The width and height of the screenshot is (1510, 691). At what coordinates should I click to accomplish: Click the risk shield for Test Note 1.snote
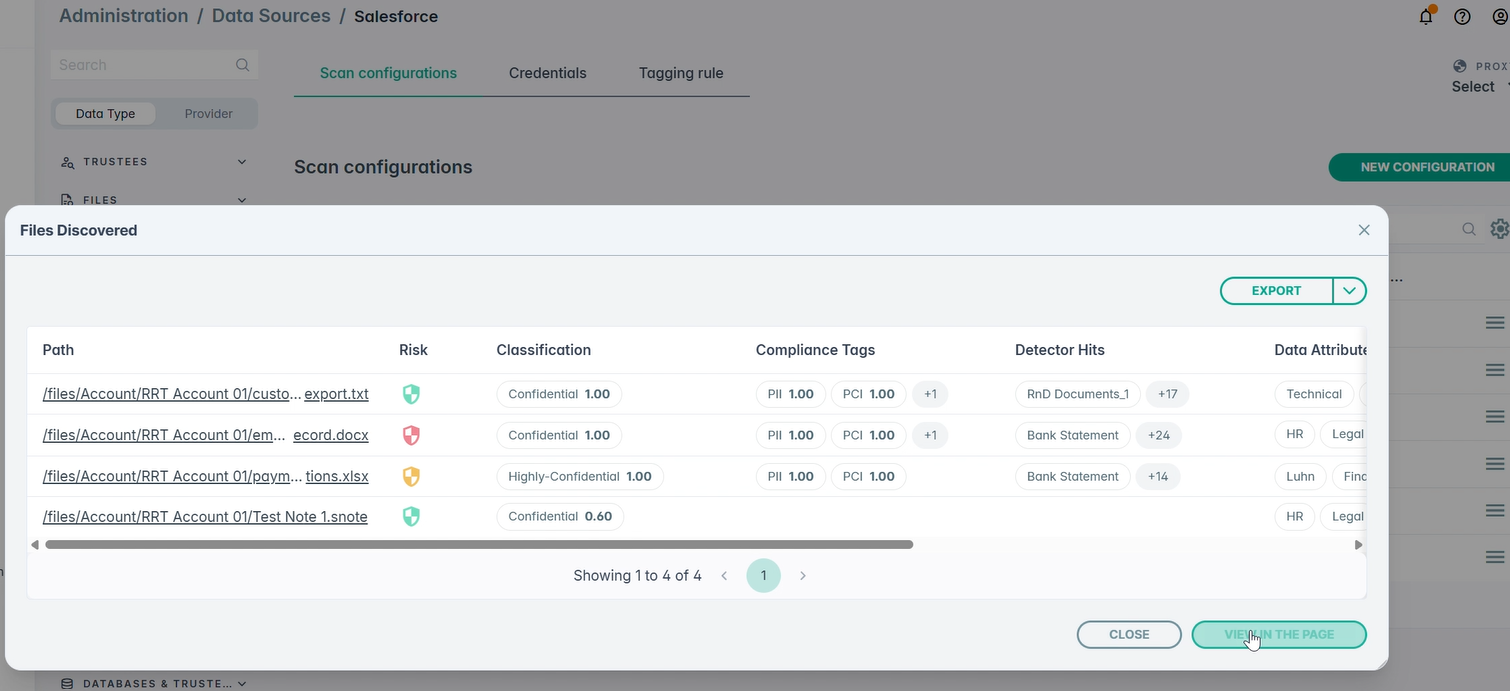pyautogui.click(x=411, y=516)
